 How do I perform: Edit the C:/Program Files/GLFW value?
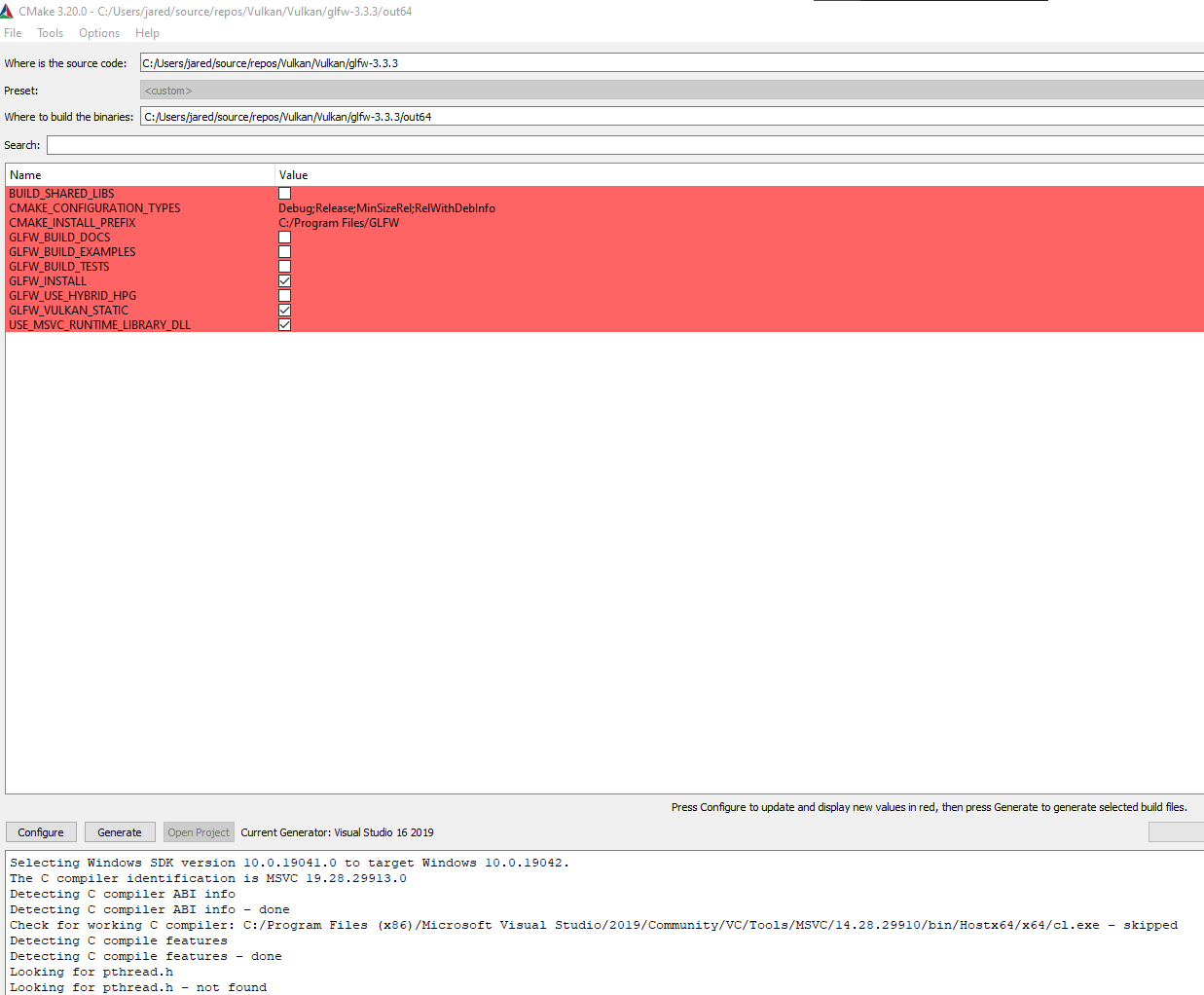pos(339,223)
